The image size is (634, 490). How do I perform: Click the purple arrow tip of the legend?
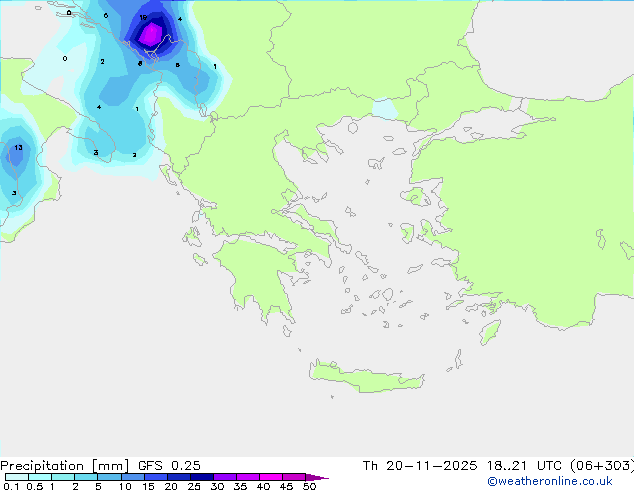point(317,477)
